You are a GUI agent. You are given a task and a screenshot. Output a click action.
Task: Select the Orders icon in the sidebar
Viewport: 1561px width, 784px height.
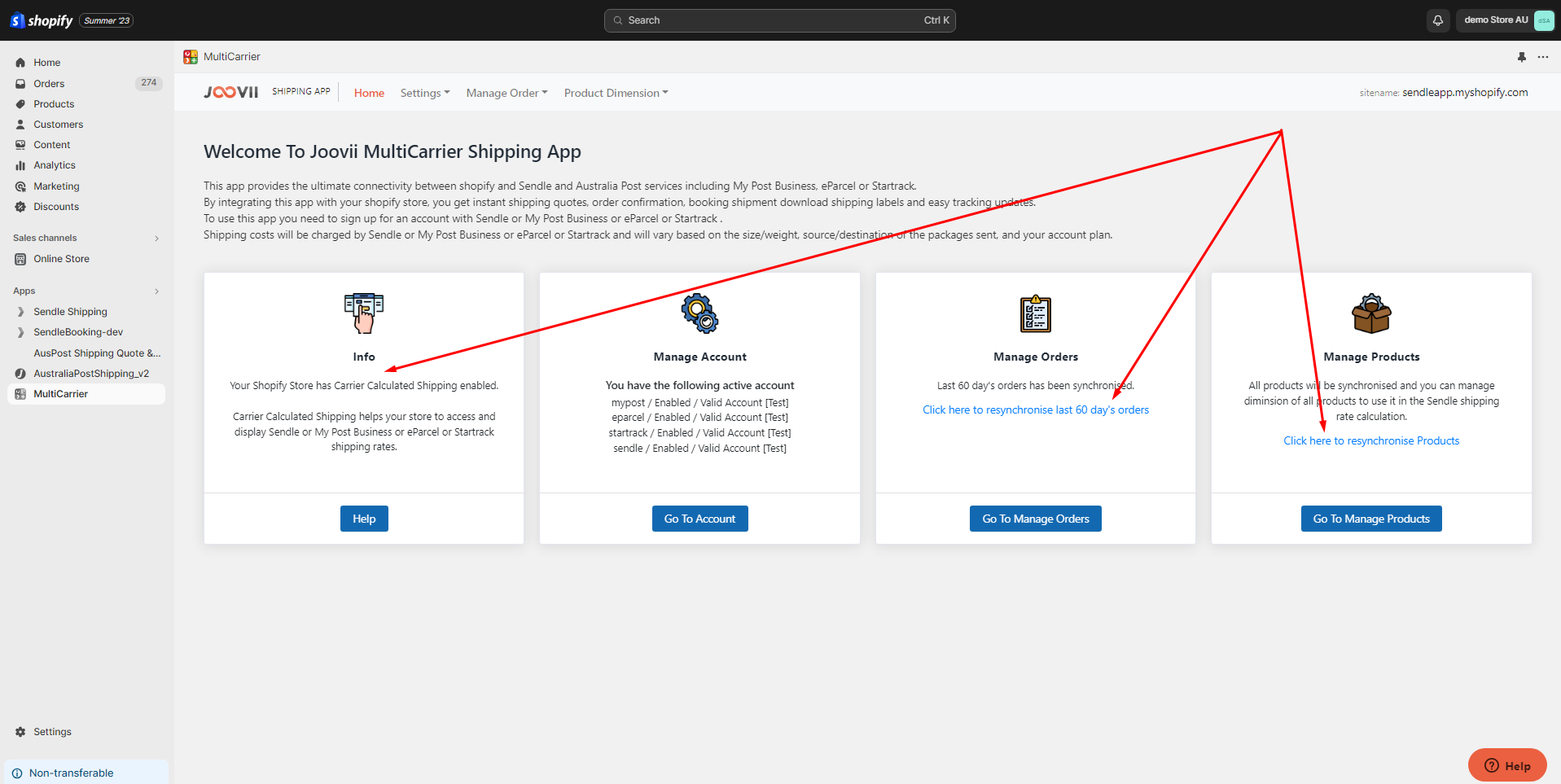(x=20, y=83)
